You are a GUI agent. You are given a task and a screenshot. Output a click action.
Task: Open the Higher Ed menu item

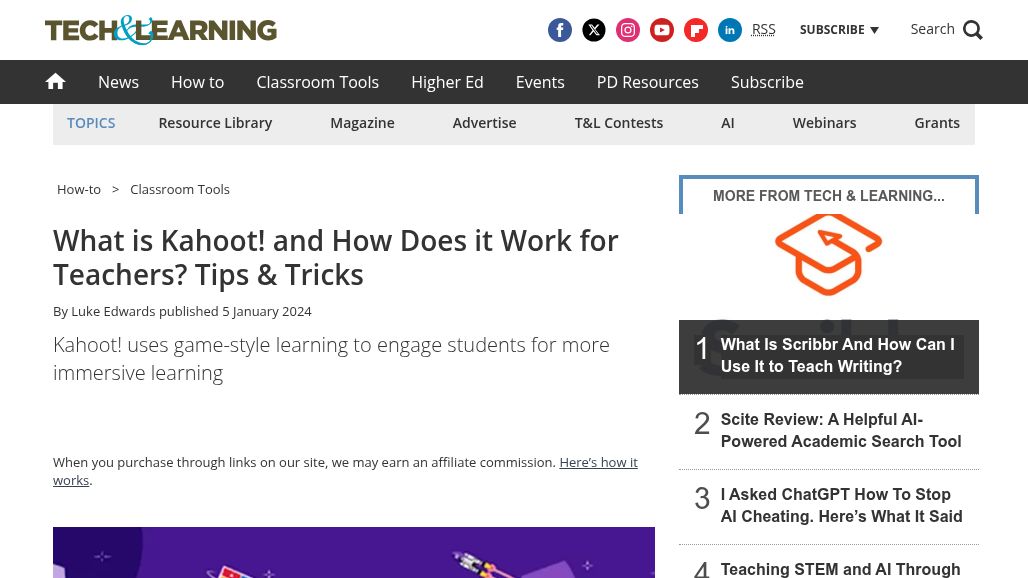tap(447, 82)
